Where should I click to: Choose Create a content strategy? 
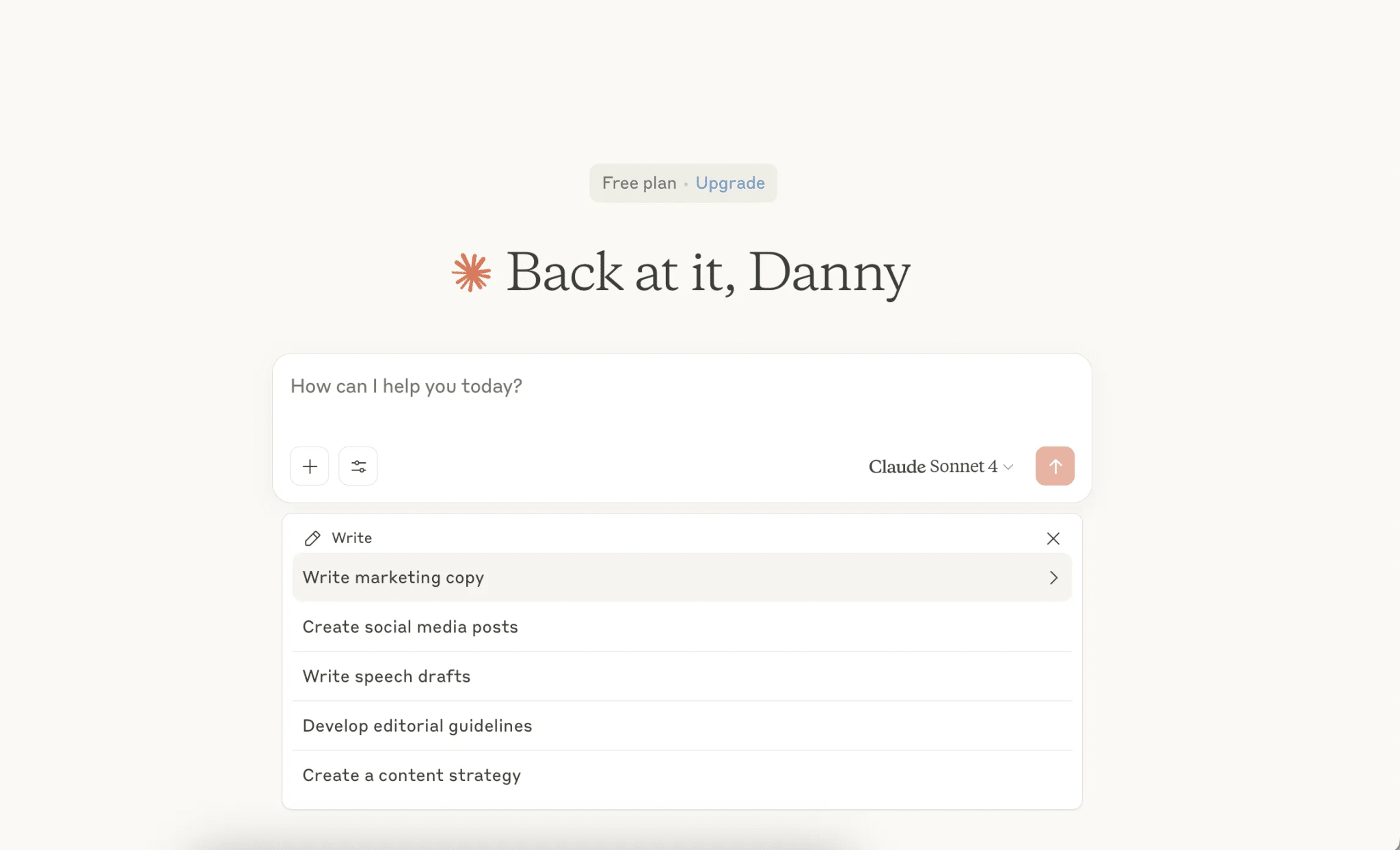[412, 775]
